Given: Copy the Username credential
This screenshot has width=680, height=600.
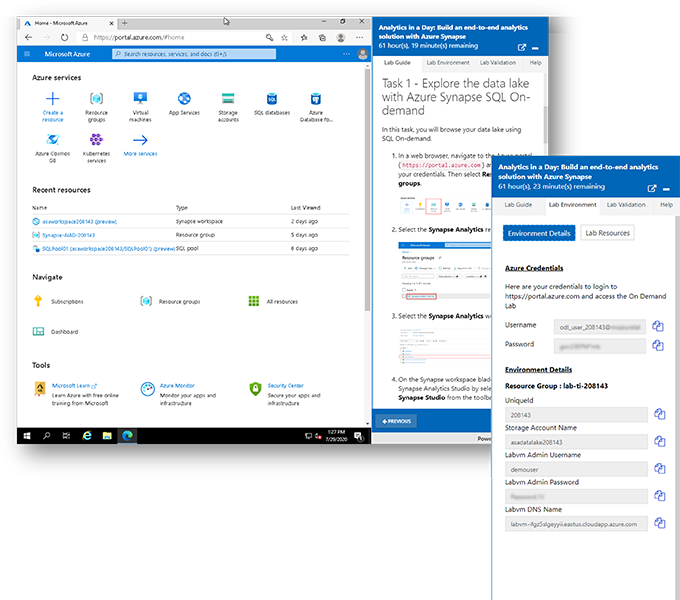Looking at the screenshot, I should click(658, 326).
